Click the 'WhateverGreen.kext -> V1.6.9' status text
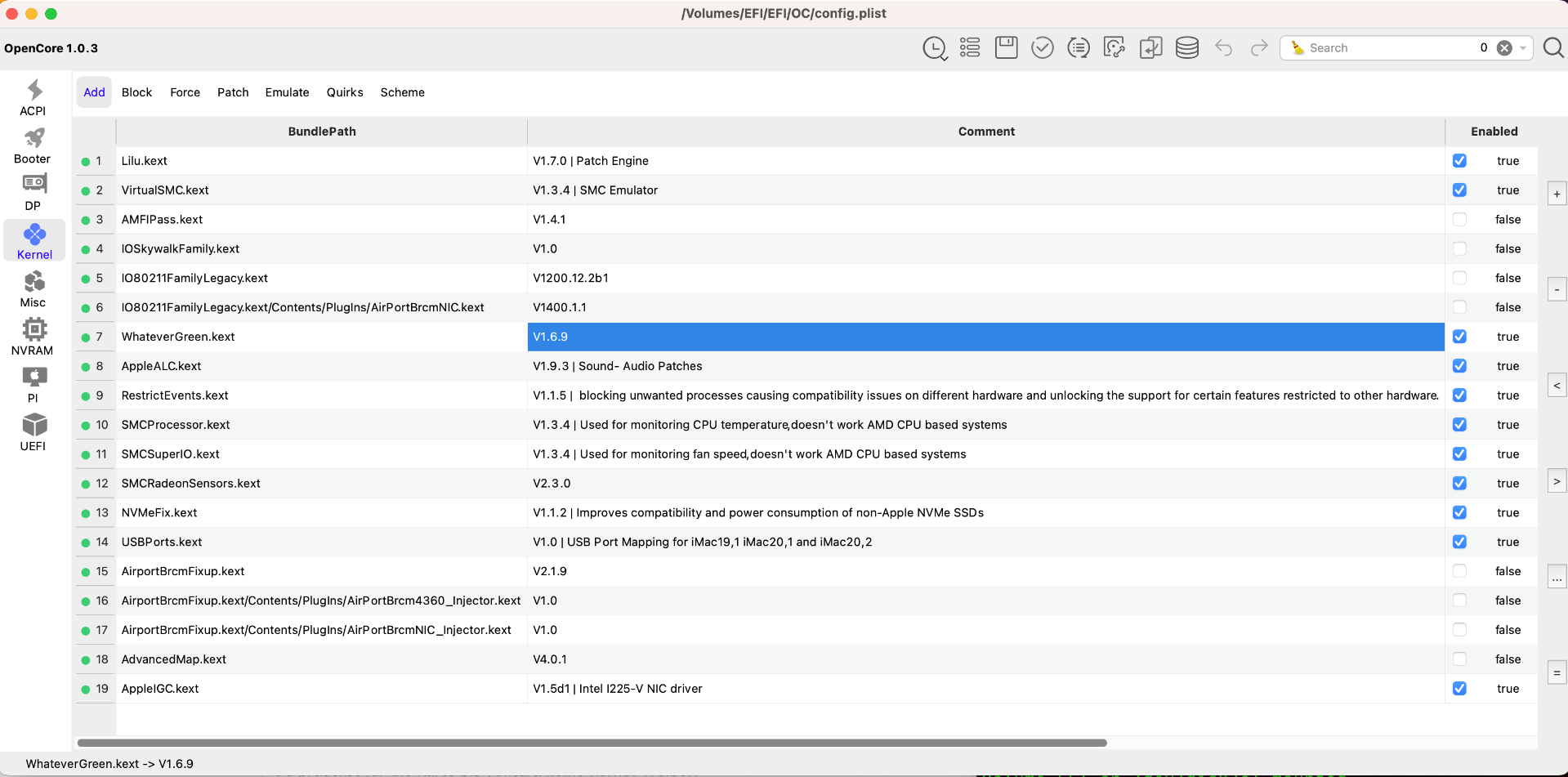 [109, 764]
